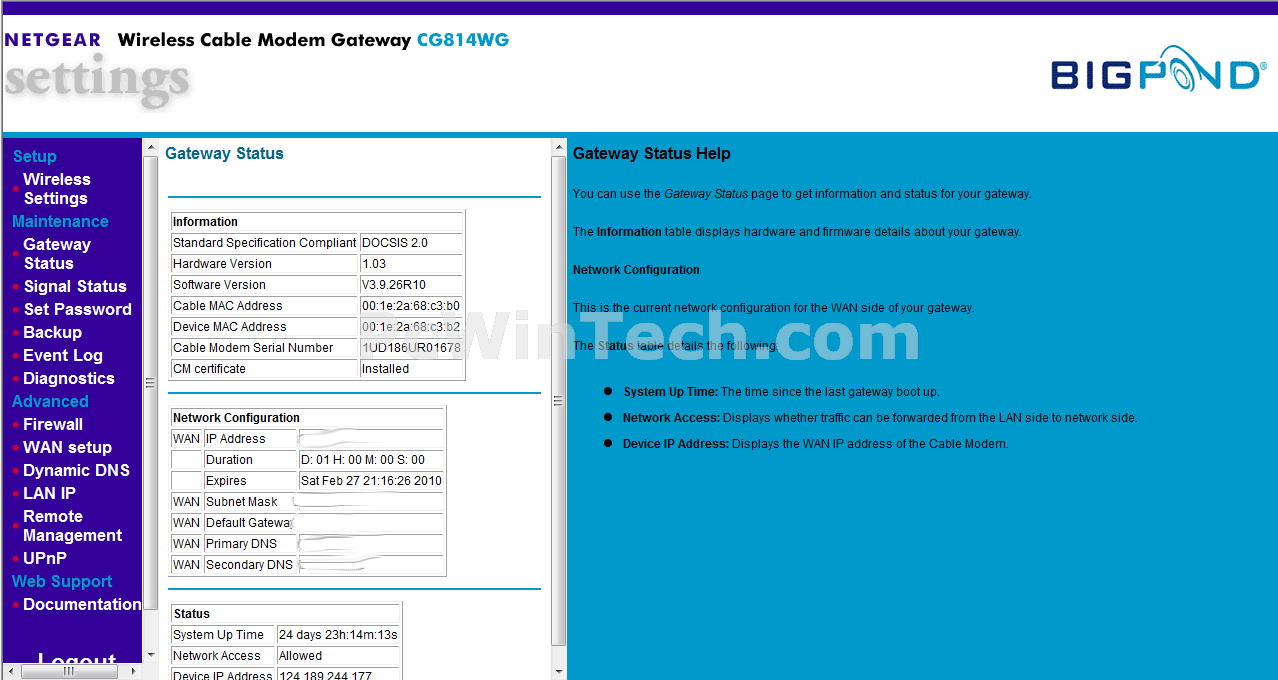Click the sidebar horizontal scrollbar right arrow
Screen dimensions: 1278x680
(135, 672)
